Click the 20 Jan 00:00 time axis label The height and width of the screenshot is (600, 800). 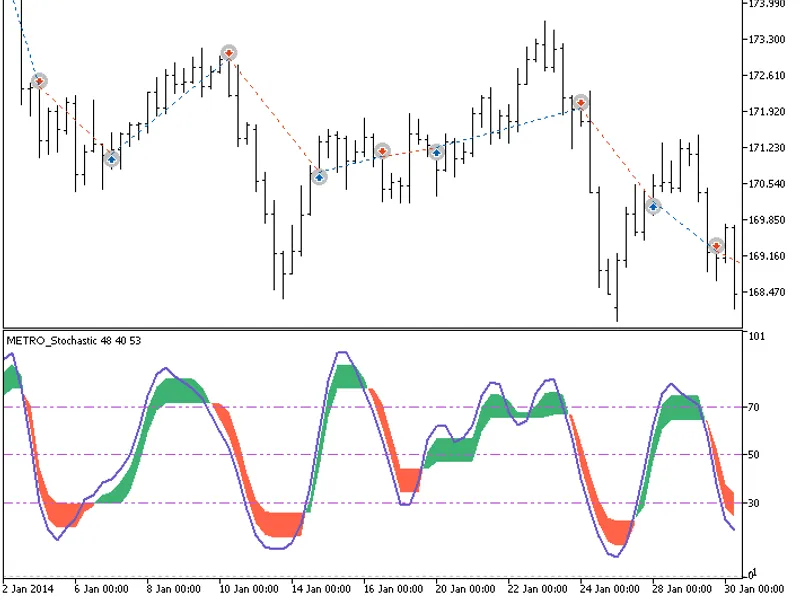[x=465, y=589]
